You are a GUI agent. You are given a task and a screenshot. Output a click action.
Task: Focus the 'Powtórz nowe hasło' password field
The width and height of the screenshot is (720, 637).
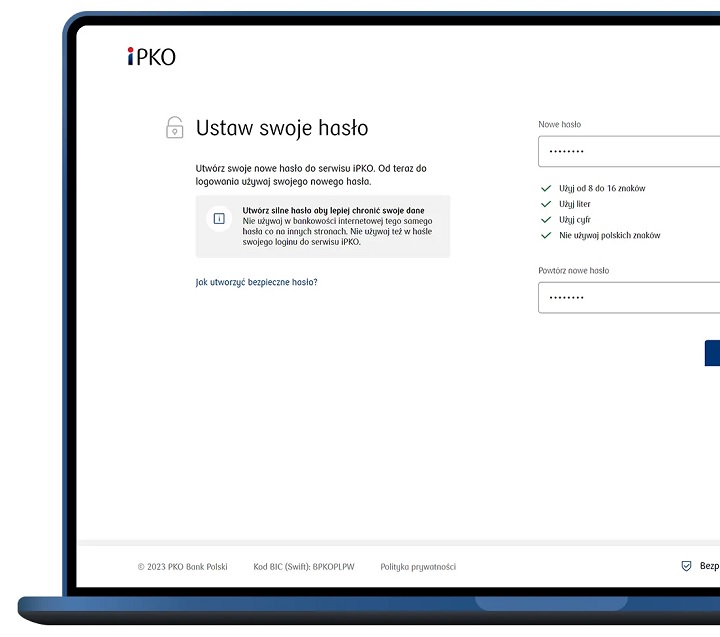pyautogui.click(x=629, y=298)
